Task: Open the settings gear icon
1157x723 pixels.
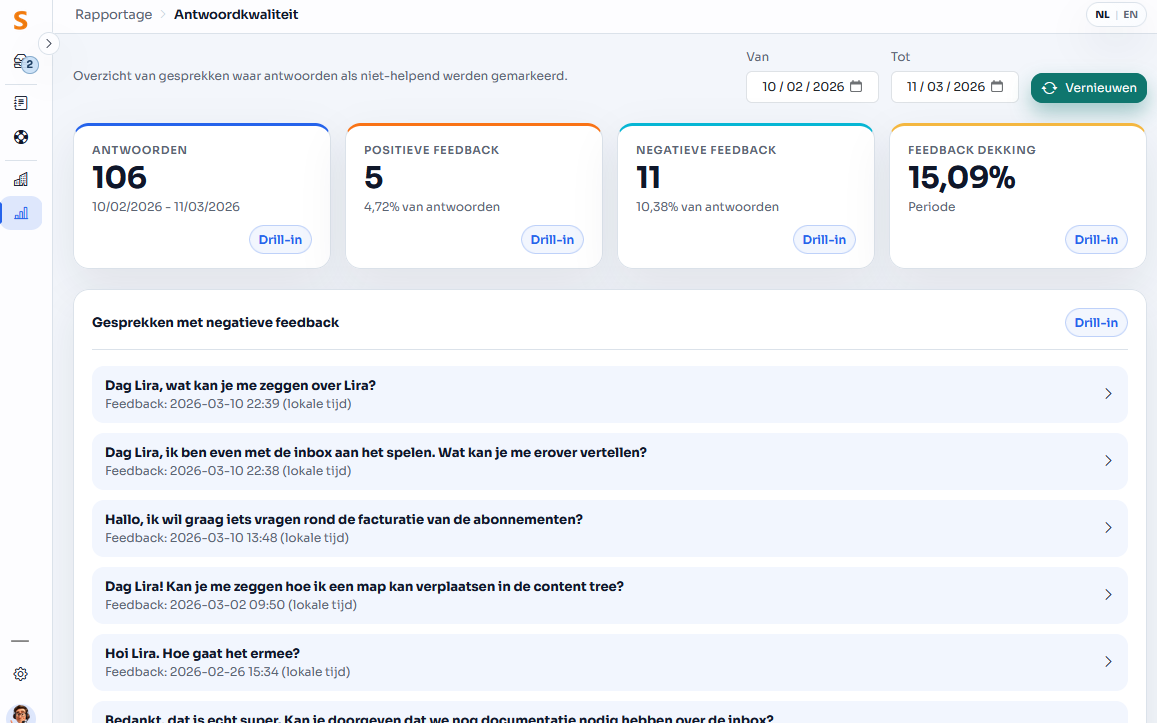Action: [x=21, y=674]
